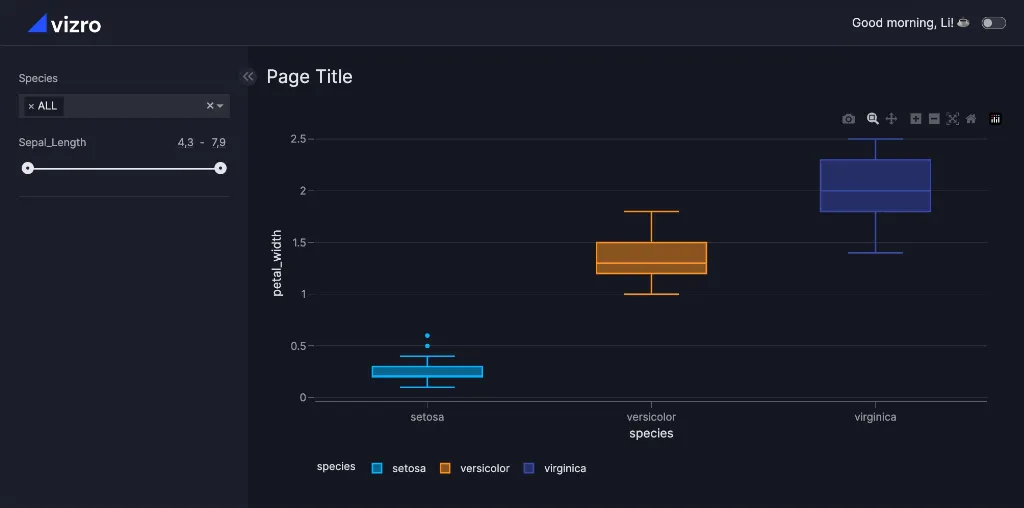Viewport: 1024px width, 508px height.
Task: Click the 4,3 minimum value field
Action: (x=185, y=143)
